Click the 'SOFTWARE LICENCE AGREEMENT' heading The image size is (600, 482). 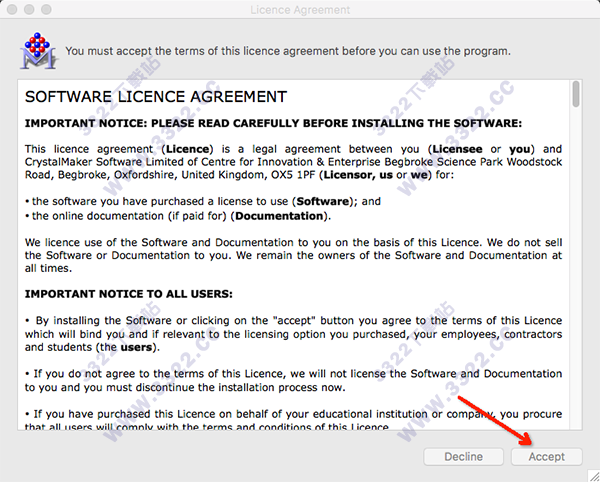156,97
